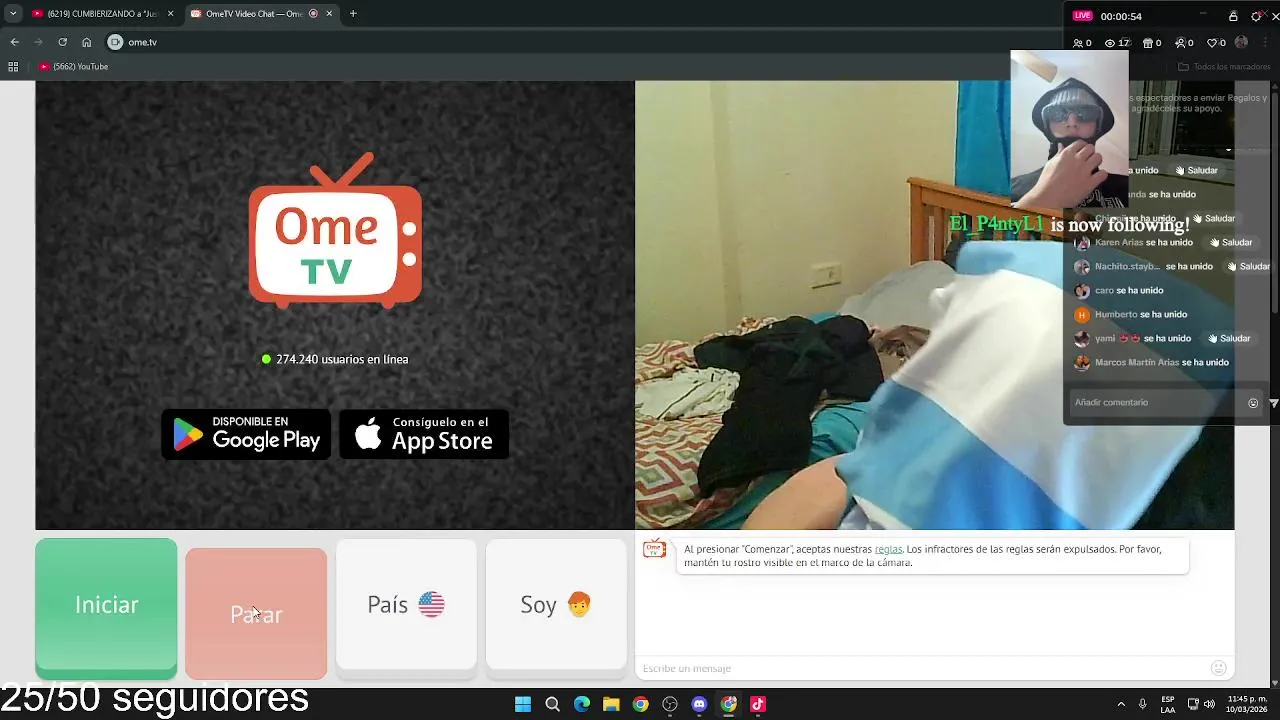Close the OmeTV Video Chat tab

pyautogui.click(x=329, y=14)
